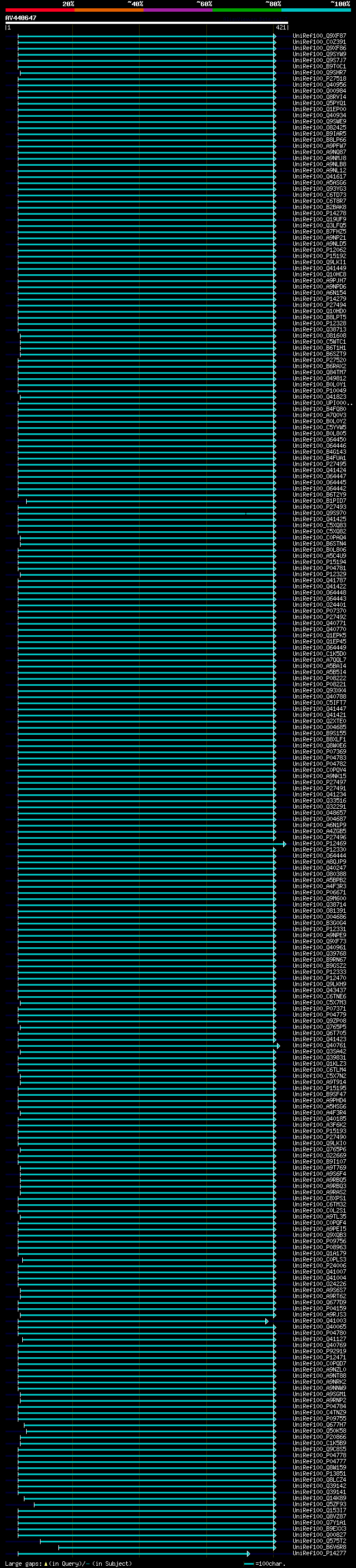
Task: Select hit label UniRef100_O64450
Action: pos(319,439)
